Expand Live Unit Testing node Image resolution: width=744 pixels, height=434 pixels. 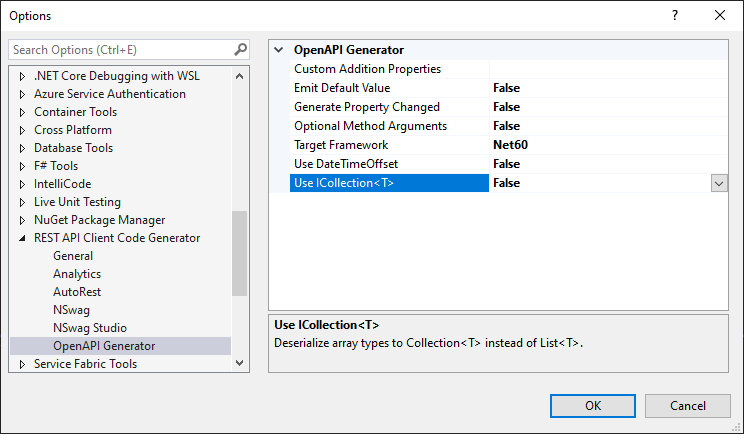[x=22, y=202]
